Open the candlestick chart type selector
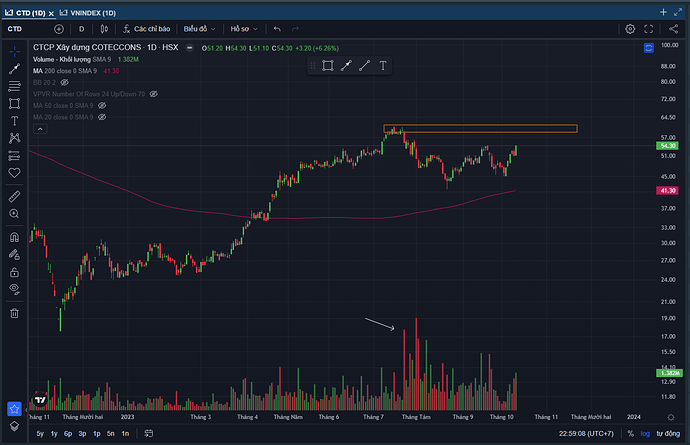 (x=102, y=29)
